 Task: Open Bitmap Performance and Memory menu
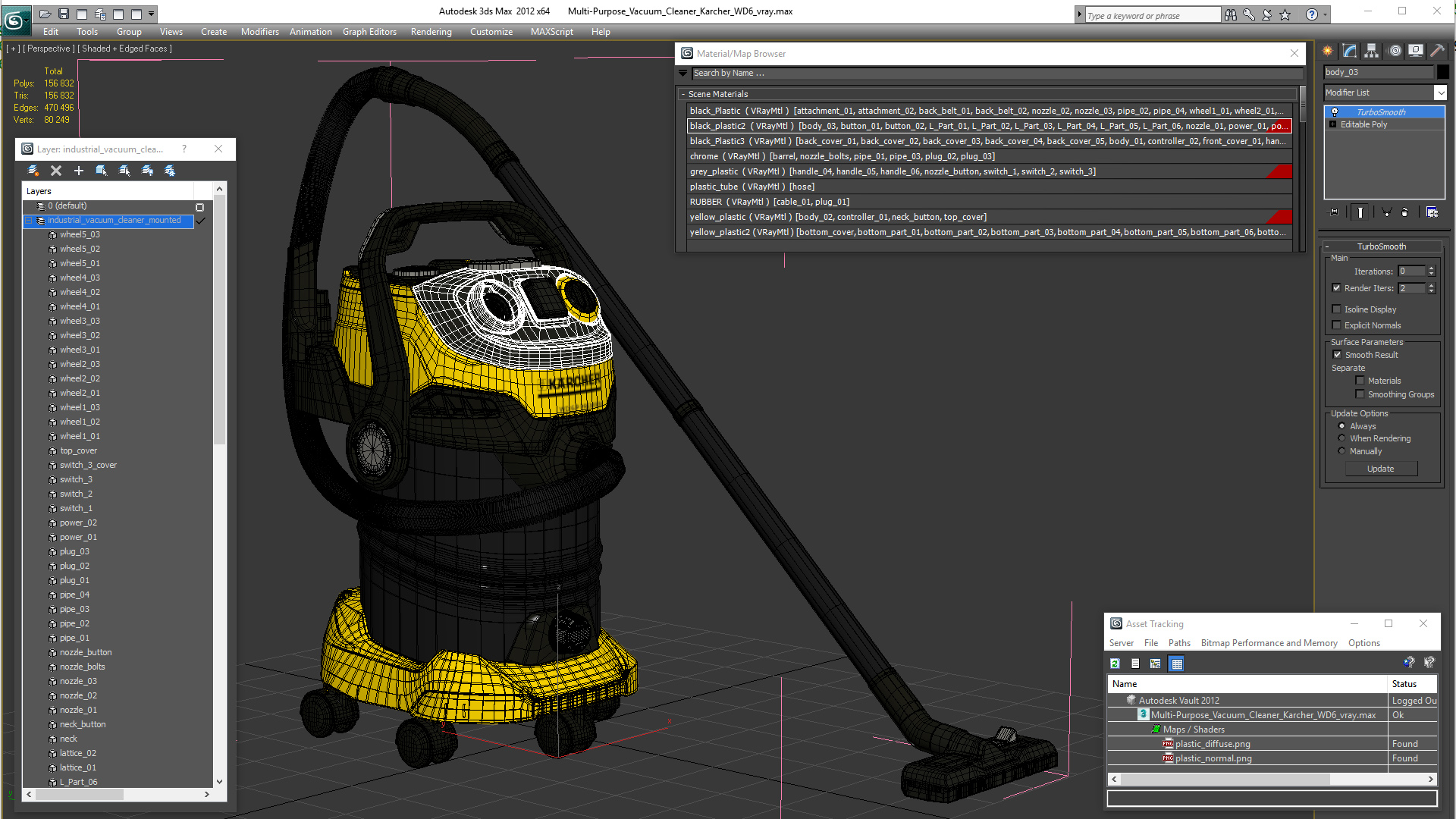pyautogui.click(x=1269, y=643)
